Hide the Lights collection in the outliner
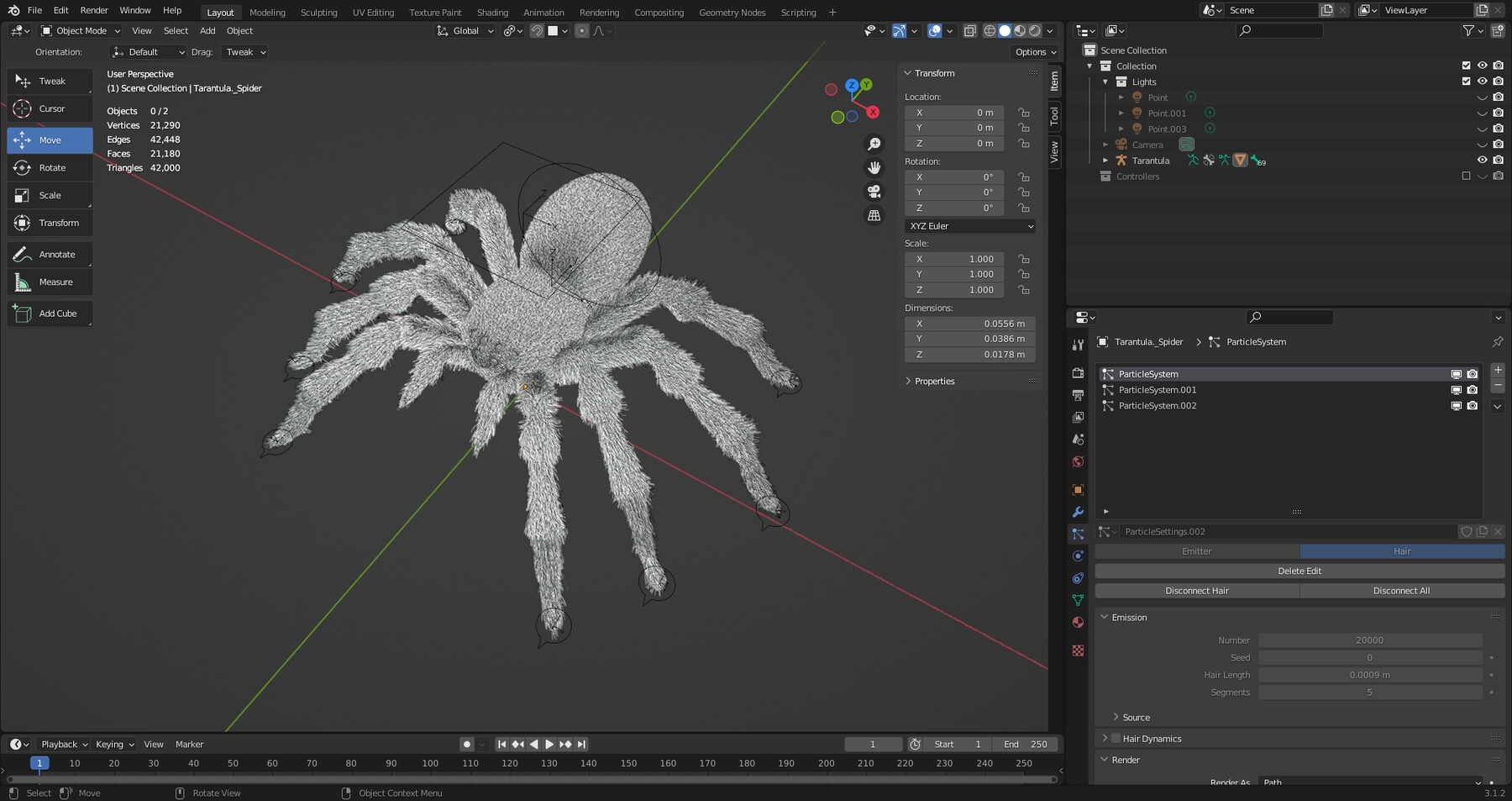 [1482, 81]
